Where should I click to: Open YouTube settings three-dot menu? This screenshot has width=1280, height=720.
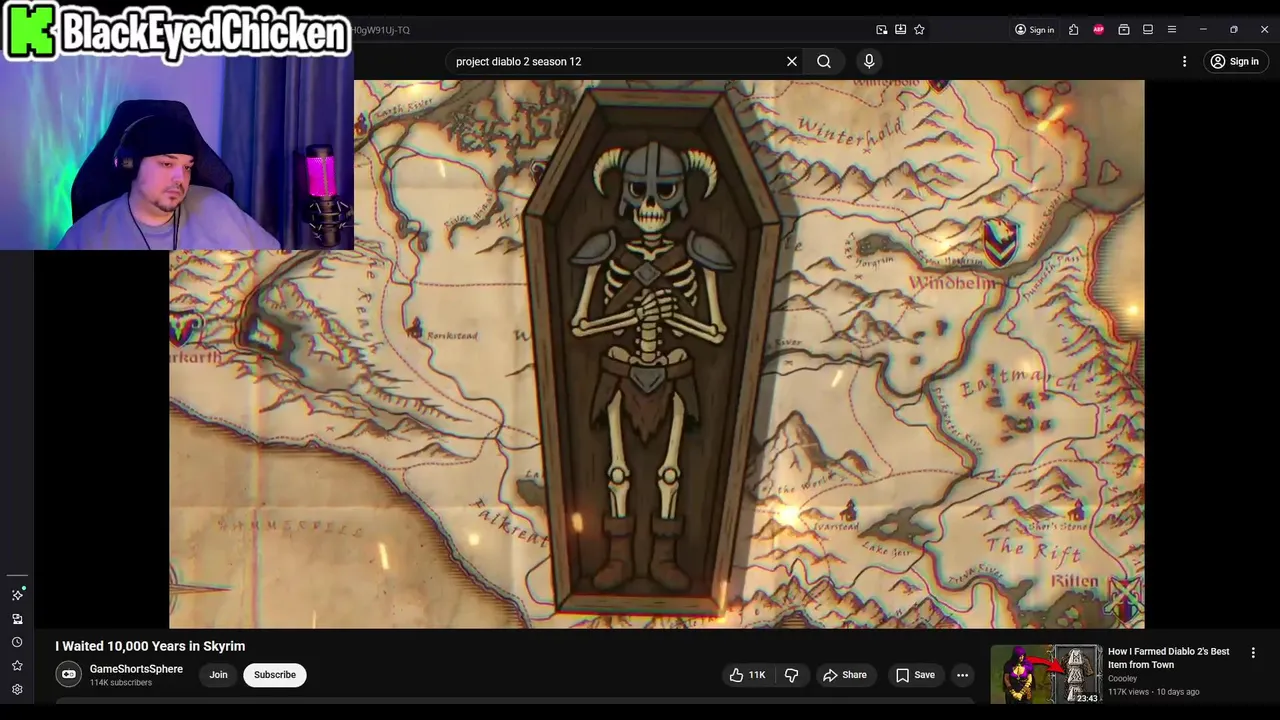tap(1184, 61)
